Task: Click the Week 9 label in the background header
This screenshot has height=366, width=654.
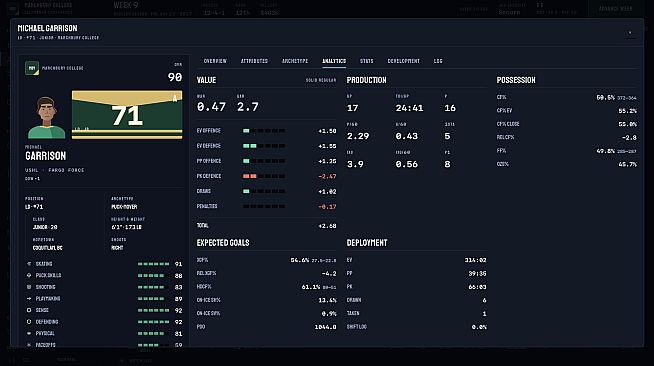Action: coord(126,5)
